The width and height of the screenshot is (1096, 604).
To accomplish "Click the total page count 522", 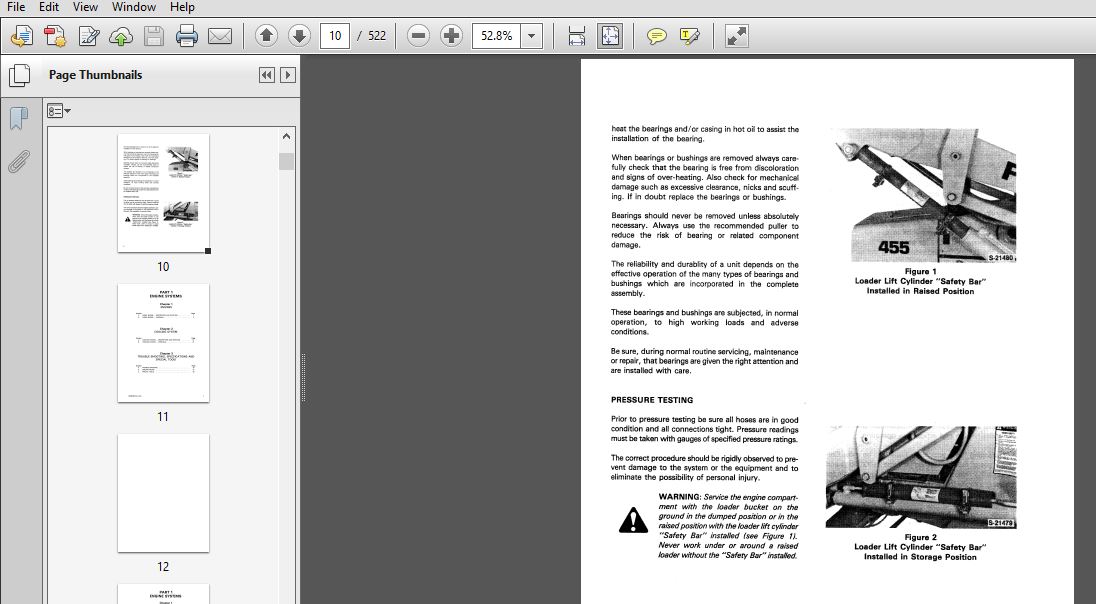I will (x=377, y=36).
